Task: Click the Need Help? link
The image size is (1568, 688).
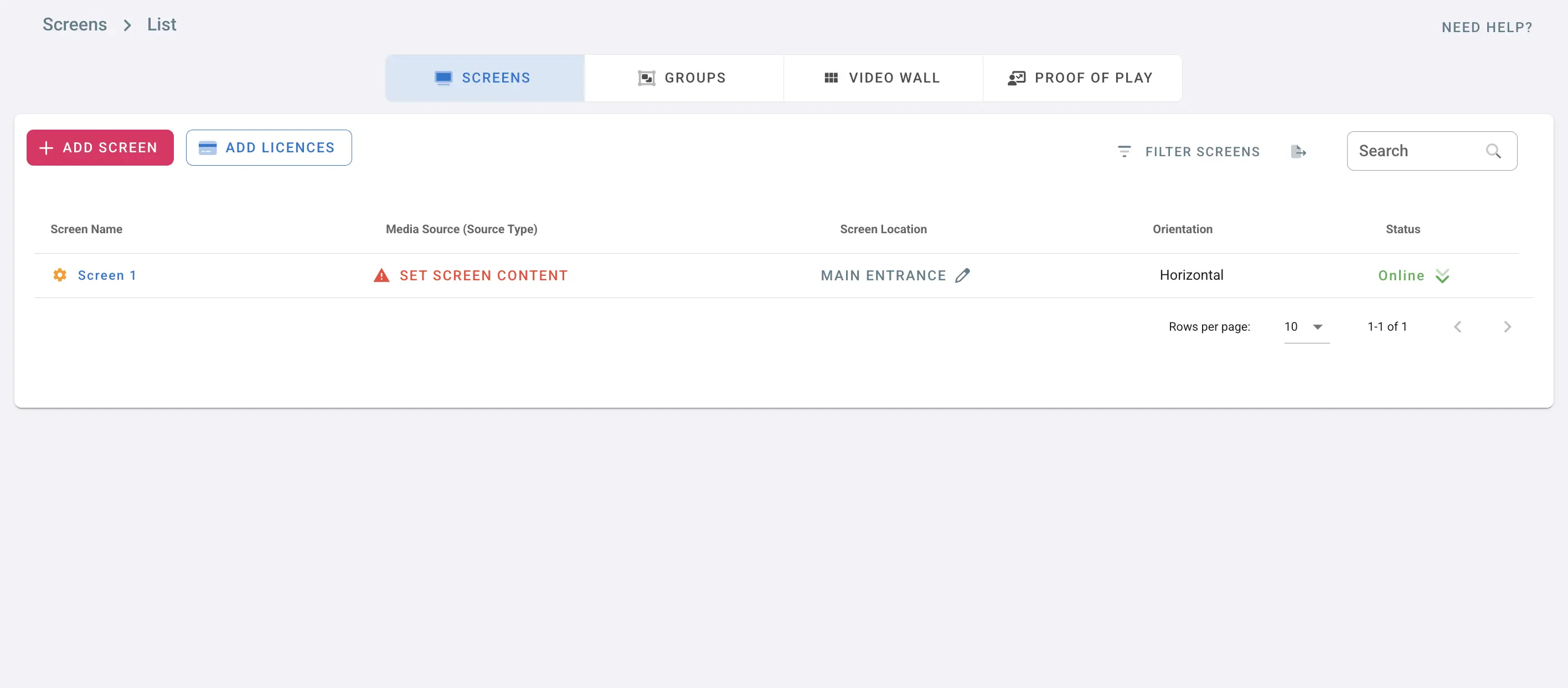Action: 1487,27
